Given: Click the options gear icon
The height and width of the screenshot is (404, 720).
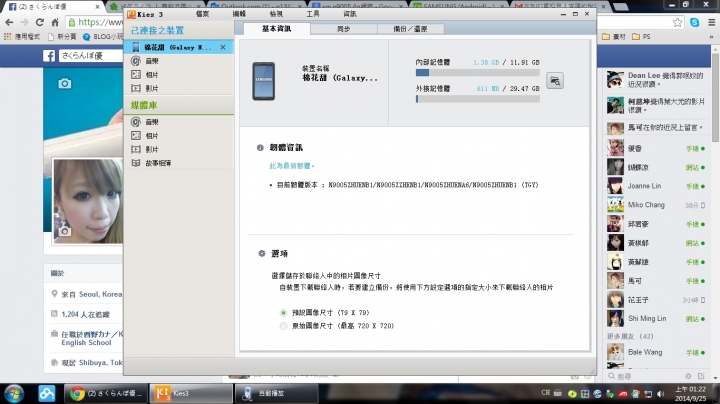Looking at the screenshot, I should click(x=262, y=253).
